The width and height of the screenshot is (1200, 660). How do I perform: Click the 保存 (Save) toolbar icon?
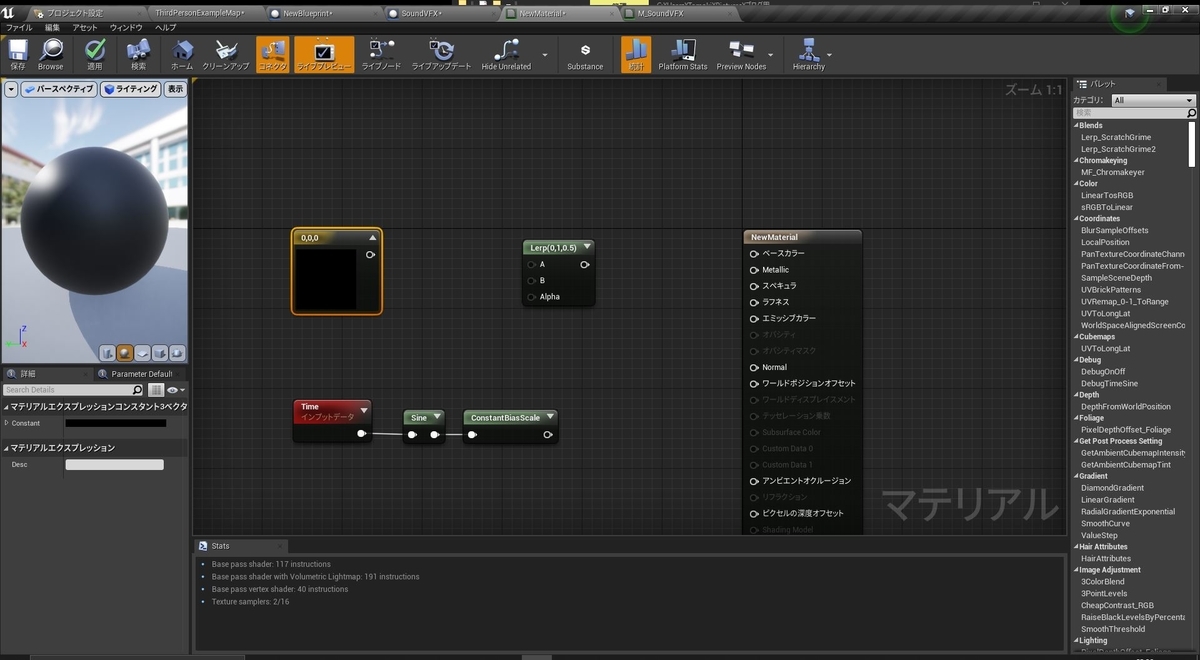pyautogui.click(x=18, y=53)
